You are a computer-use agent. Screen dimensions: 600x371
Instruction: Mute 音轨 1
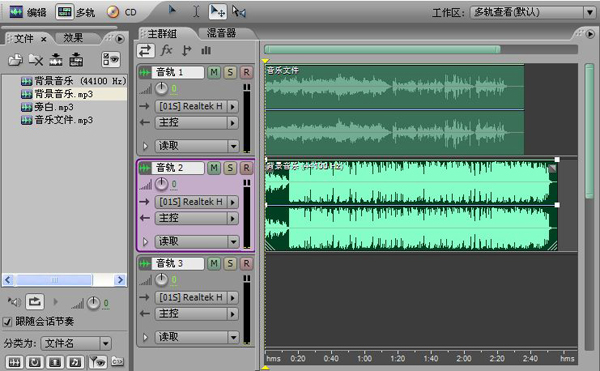(214, 72)
